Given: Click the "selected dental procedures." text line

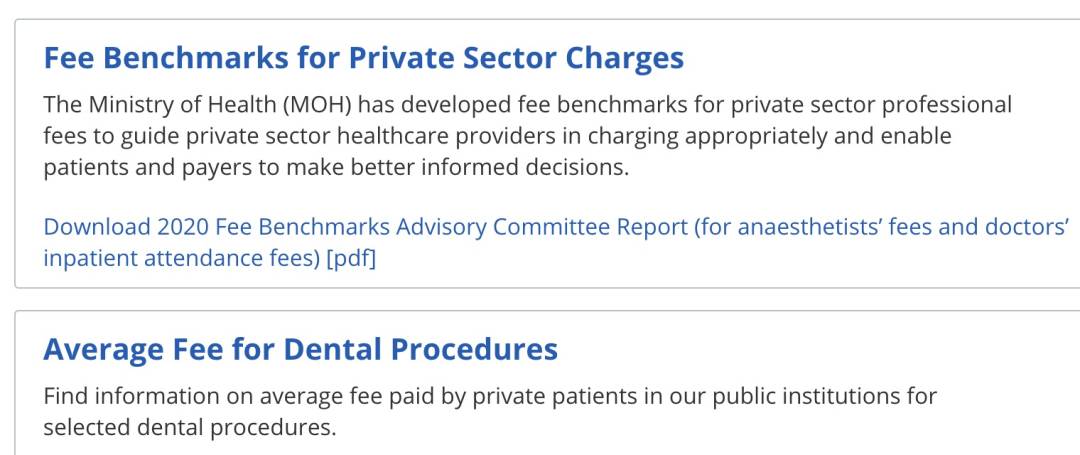Looking at the screenshot, I should tap(189, 428).
